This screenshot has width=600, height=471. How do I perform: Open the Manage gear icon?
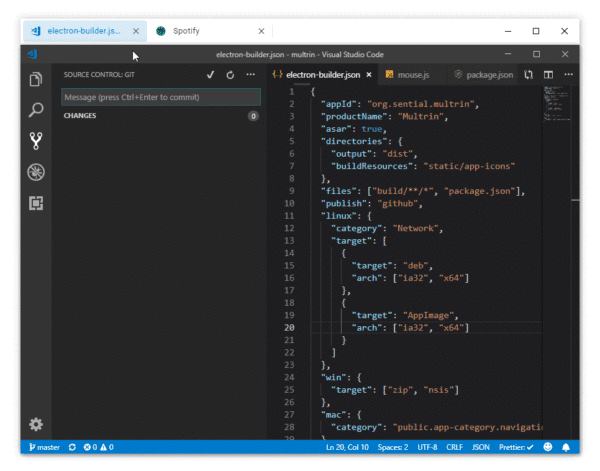(36, 424)
